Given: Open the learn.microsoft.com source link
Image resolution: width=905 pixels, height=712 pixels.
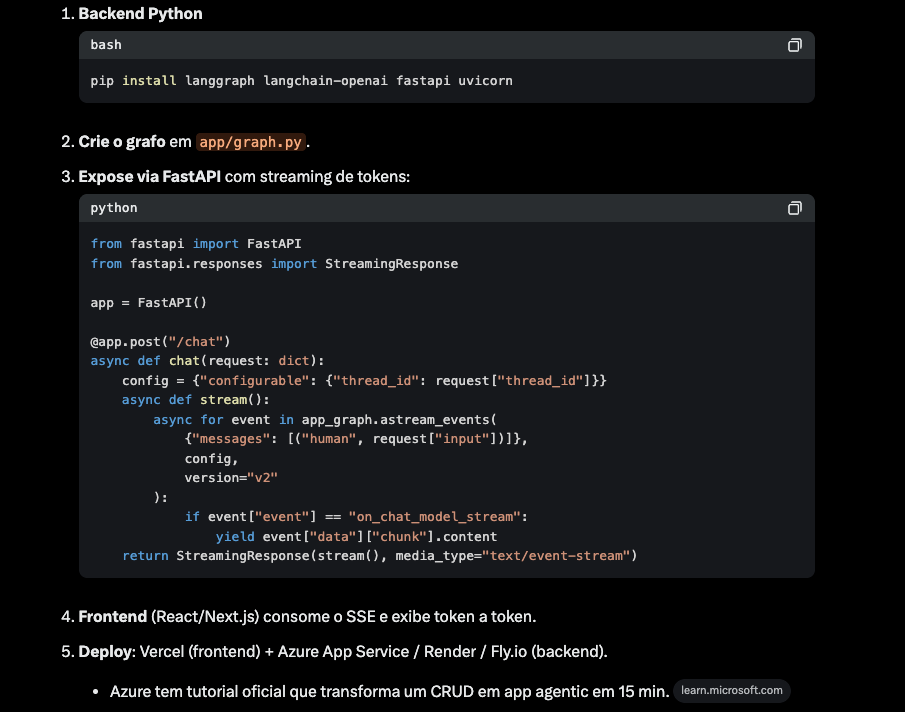Looking at the screenshot, I should 731,690.
